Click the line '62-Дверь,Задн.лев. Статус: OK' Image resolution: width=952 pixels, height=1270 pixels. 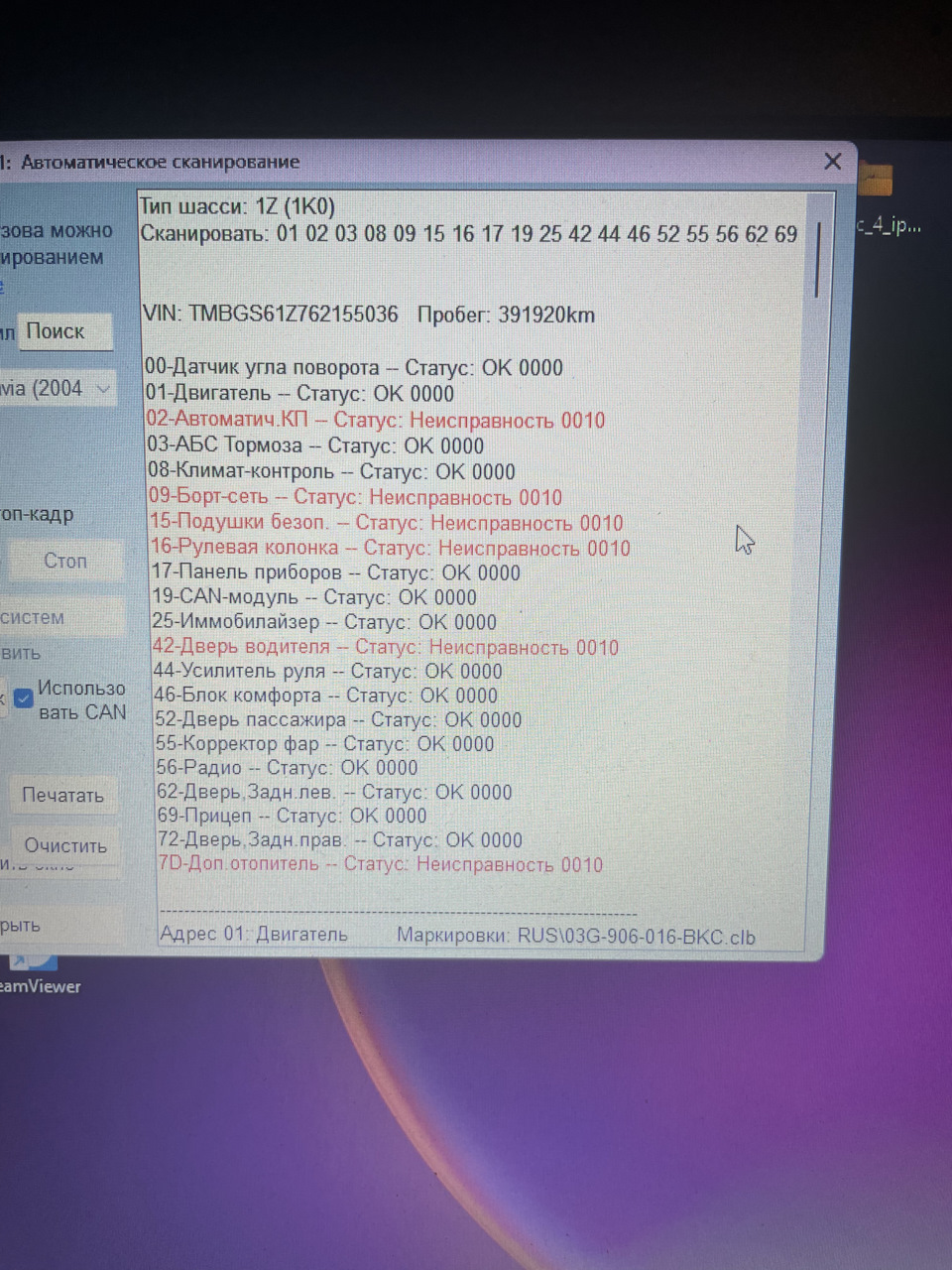tap(334, 793)
